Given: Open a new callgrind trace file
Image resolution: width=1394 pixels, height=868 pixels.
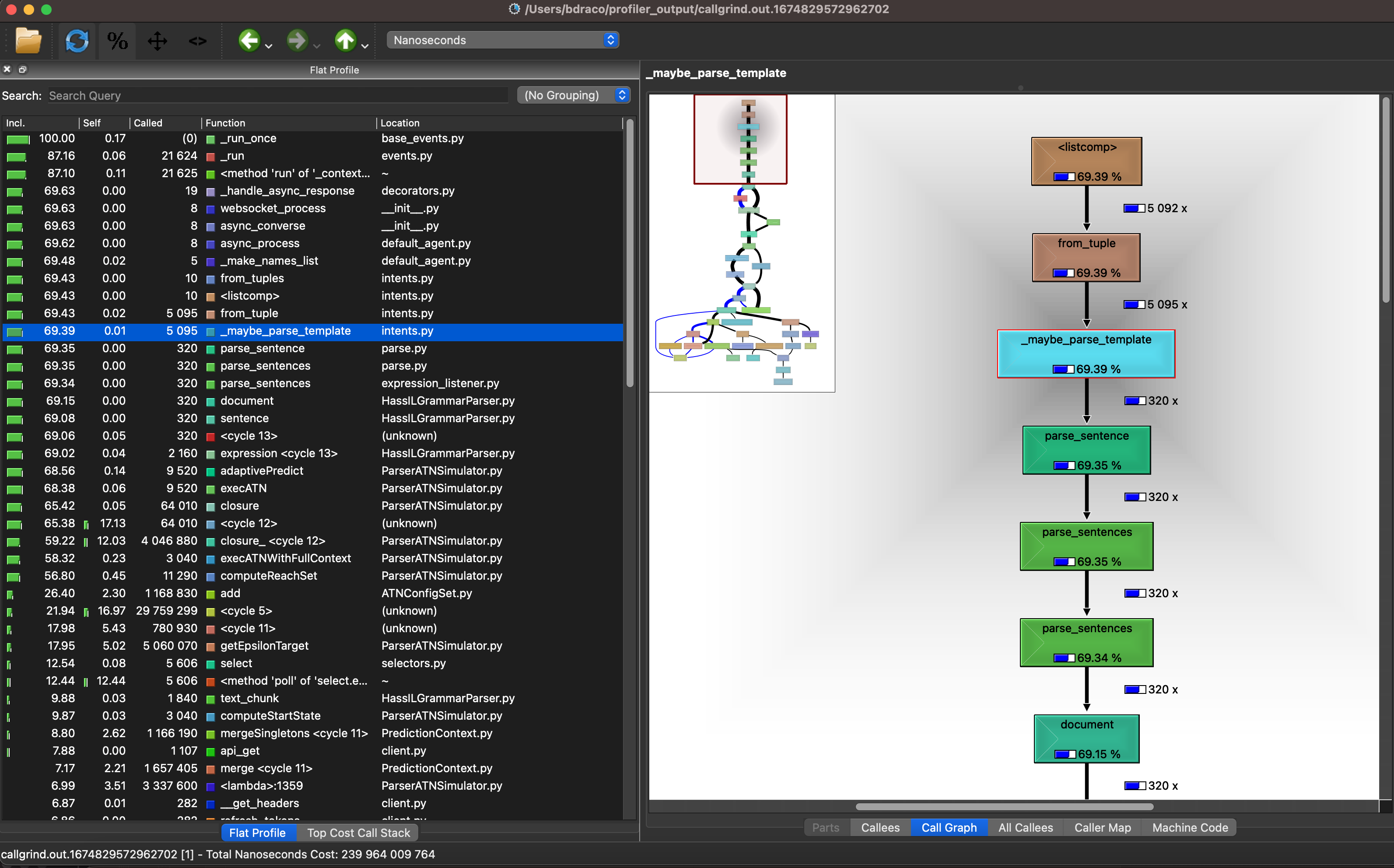Looking at the screenshot, I should point(28,41).
